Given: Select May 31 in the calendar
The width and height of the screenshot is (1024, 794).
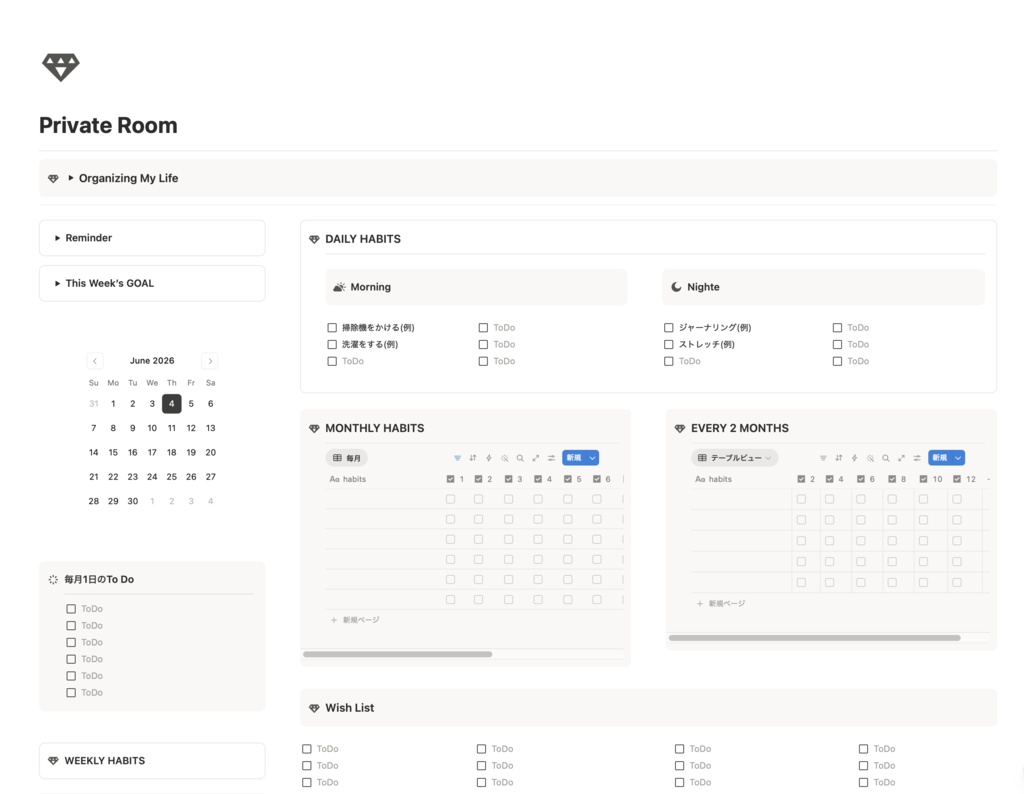Looking at the screenshot, I should (93, 404).
